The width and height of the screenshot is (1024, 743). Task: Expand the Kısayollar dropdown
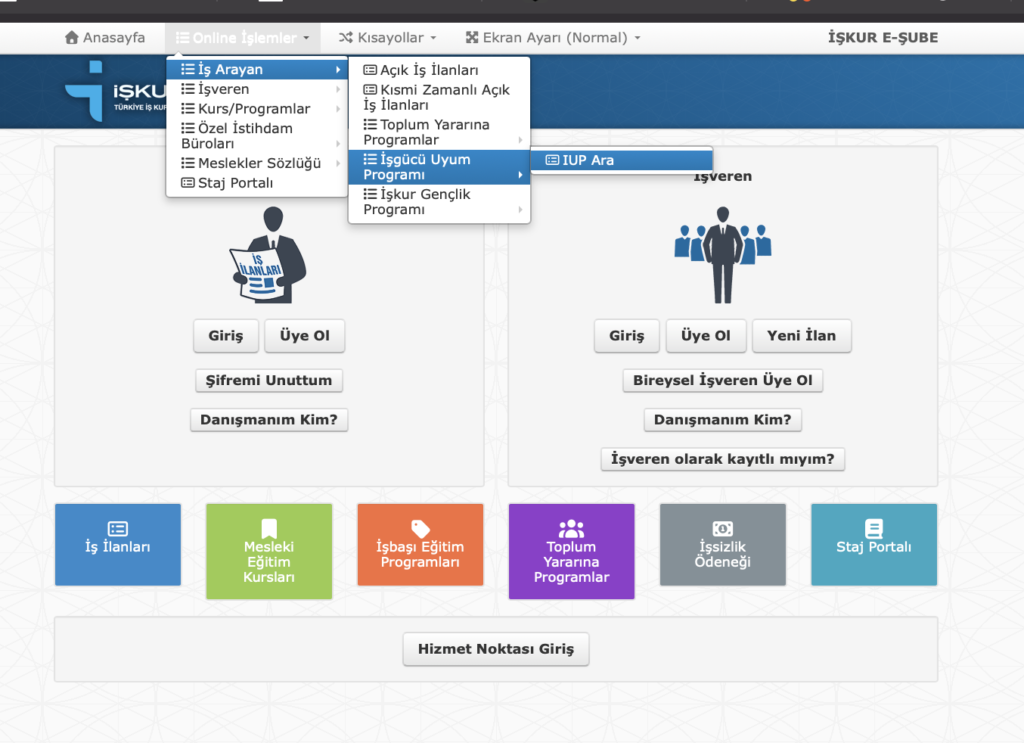pyautogui.click(x=387, y=38)
